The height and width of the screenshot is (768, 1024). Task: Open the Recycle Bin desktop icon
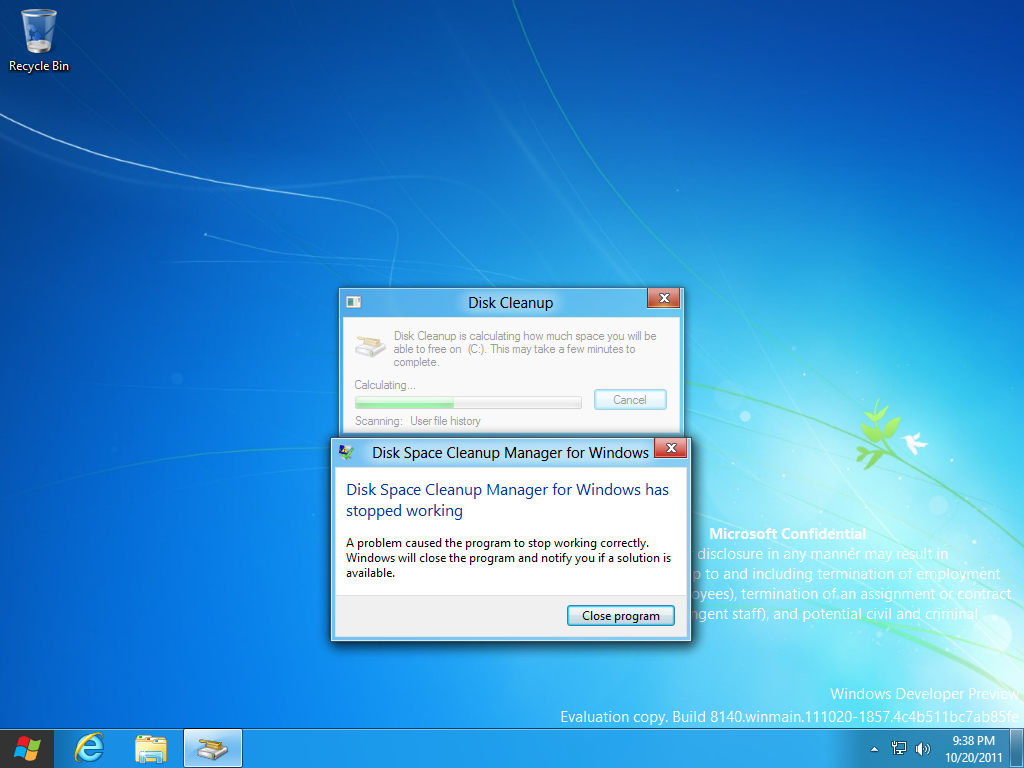[39, 40]
